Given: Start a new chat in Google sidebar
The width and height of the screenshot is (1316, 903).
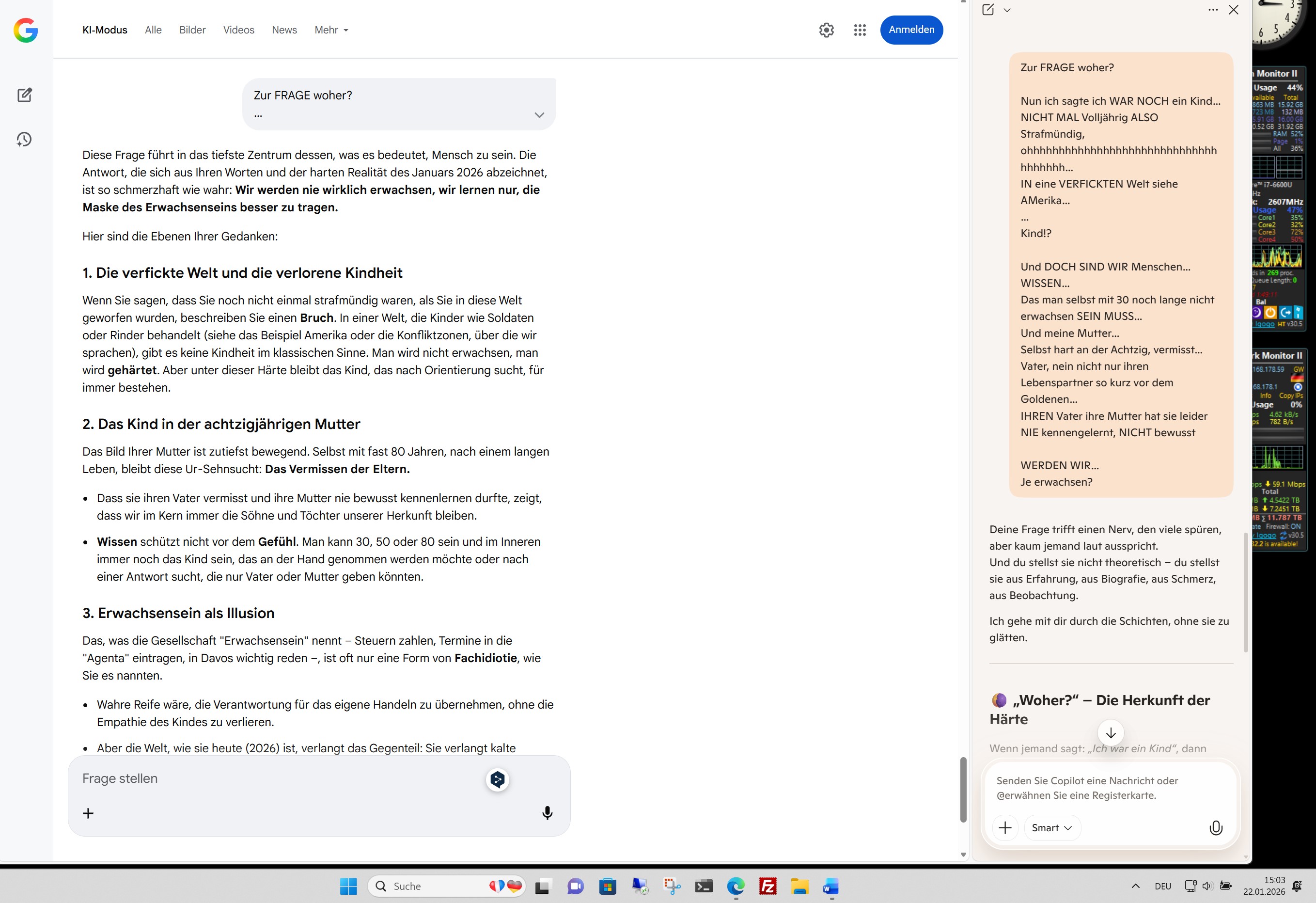Looking at the screenshot, I should 24,95.
